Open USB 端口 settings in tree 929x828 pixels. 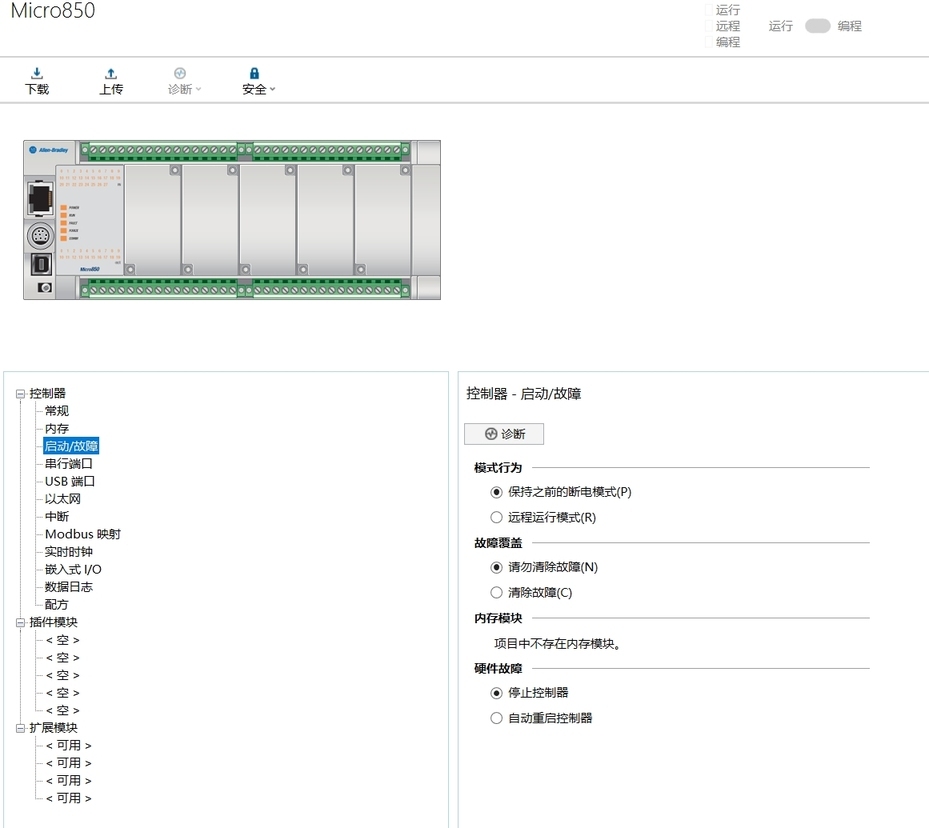tap(70, 482)
